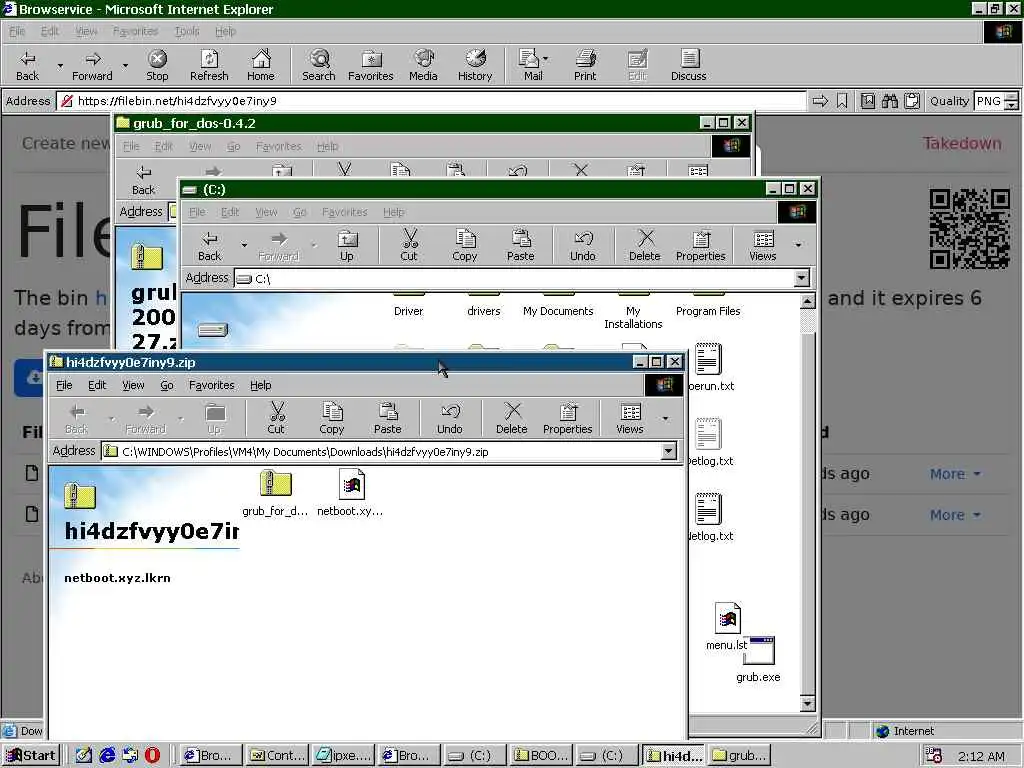Screen dimensions: 1024x768
Task: Click Paste in the hi4dzfvyy0e7iny9.zip window toolbar
Action: click(387, 418)
